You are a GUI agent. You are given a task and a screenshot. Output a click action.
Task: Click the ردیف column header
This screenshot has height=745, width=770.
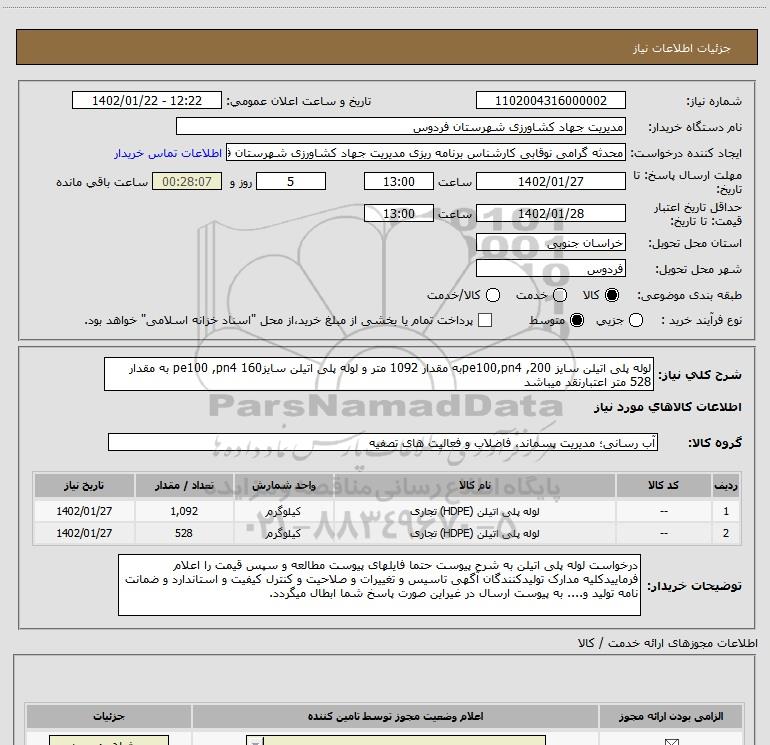click(726, 485)
